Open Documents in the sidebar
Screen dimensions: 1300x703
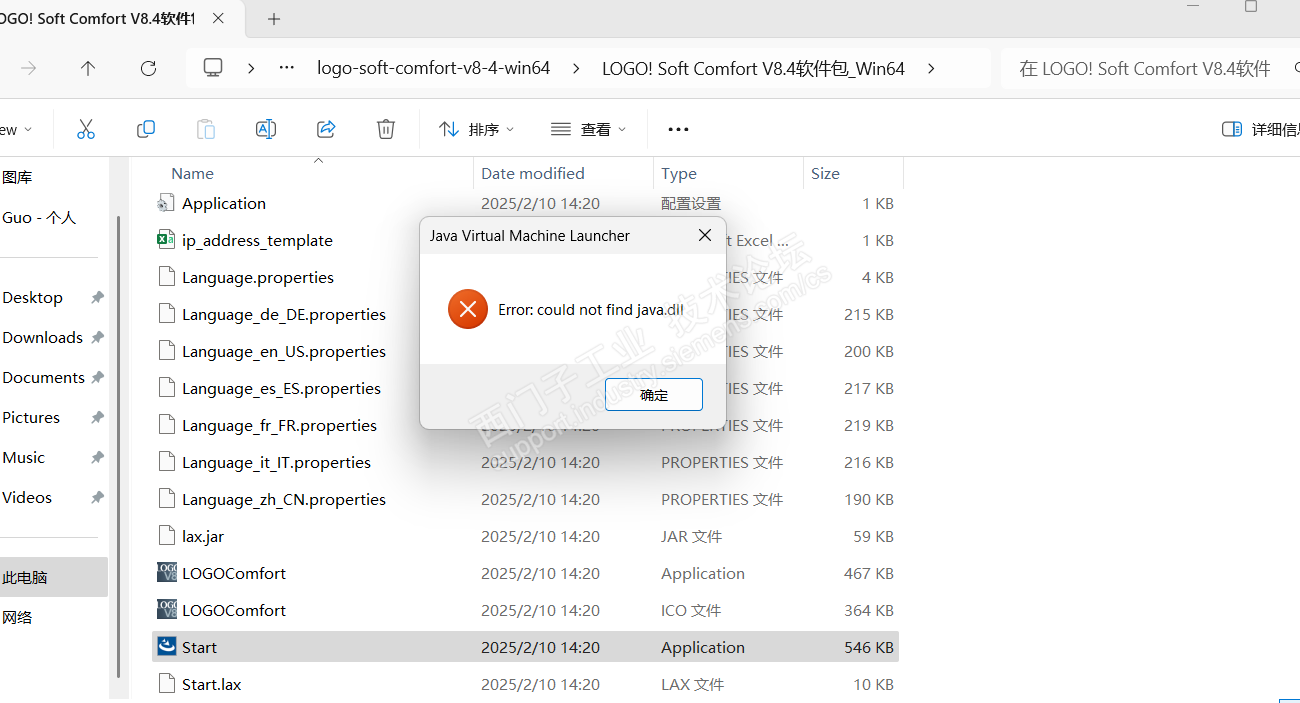click(43, 377)
